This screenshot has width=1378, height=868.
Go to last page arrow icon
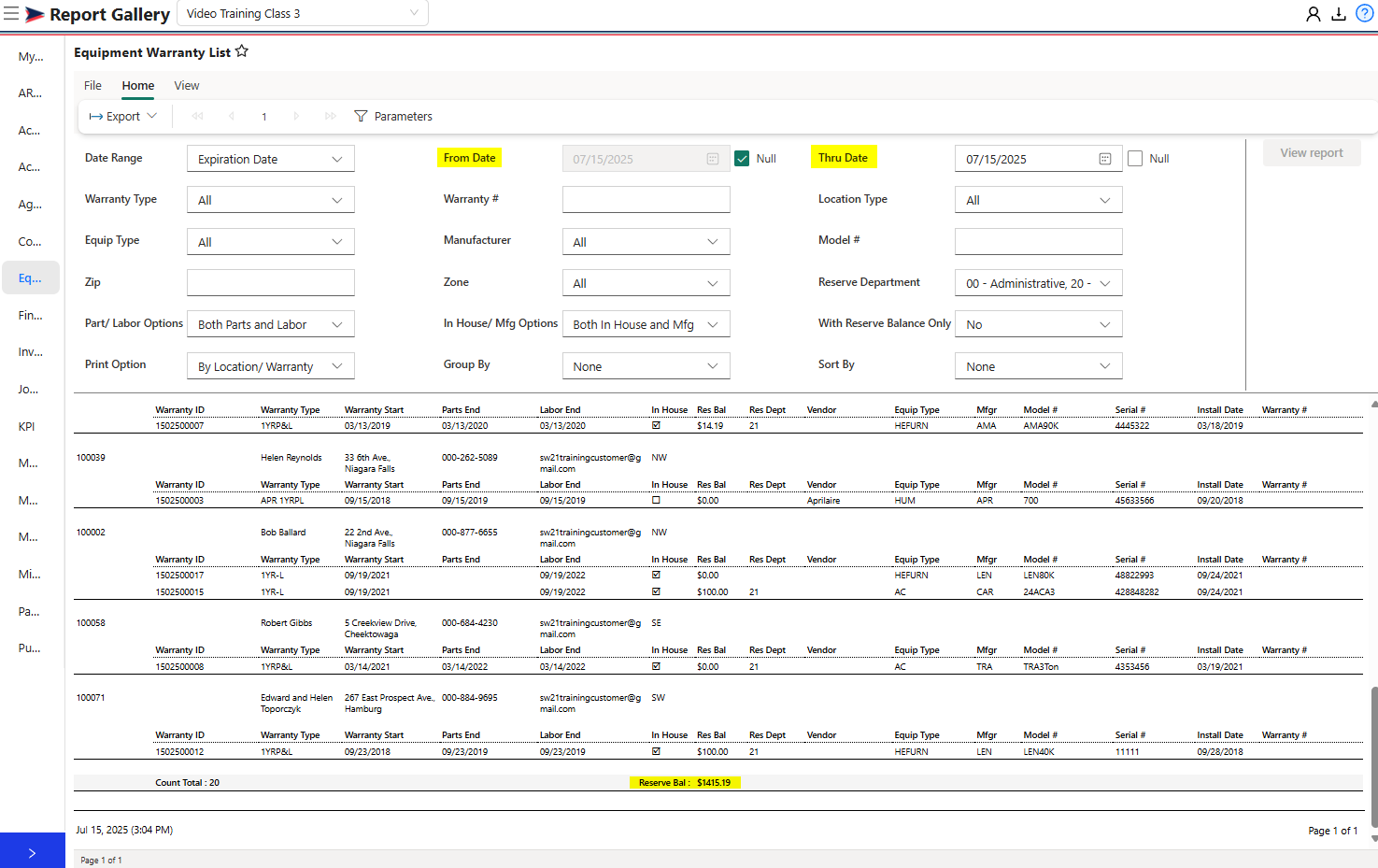[x=330, y=116]
